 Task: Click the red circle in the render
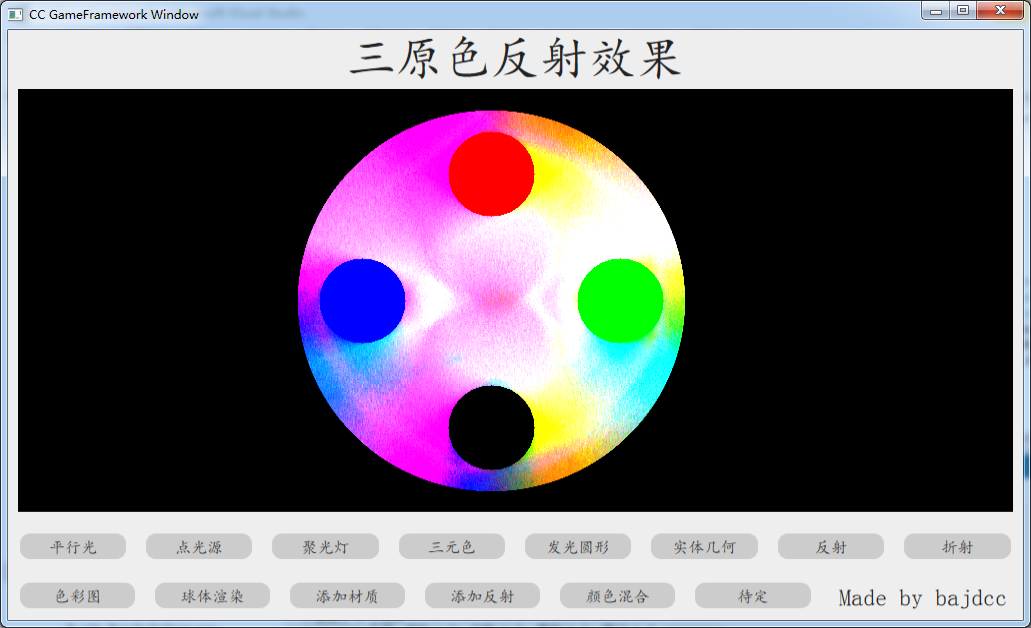491,174
